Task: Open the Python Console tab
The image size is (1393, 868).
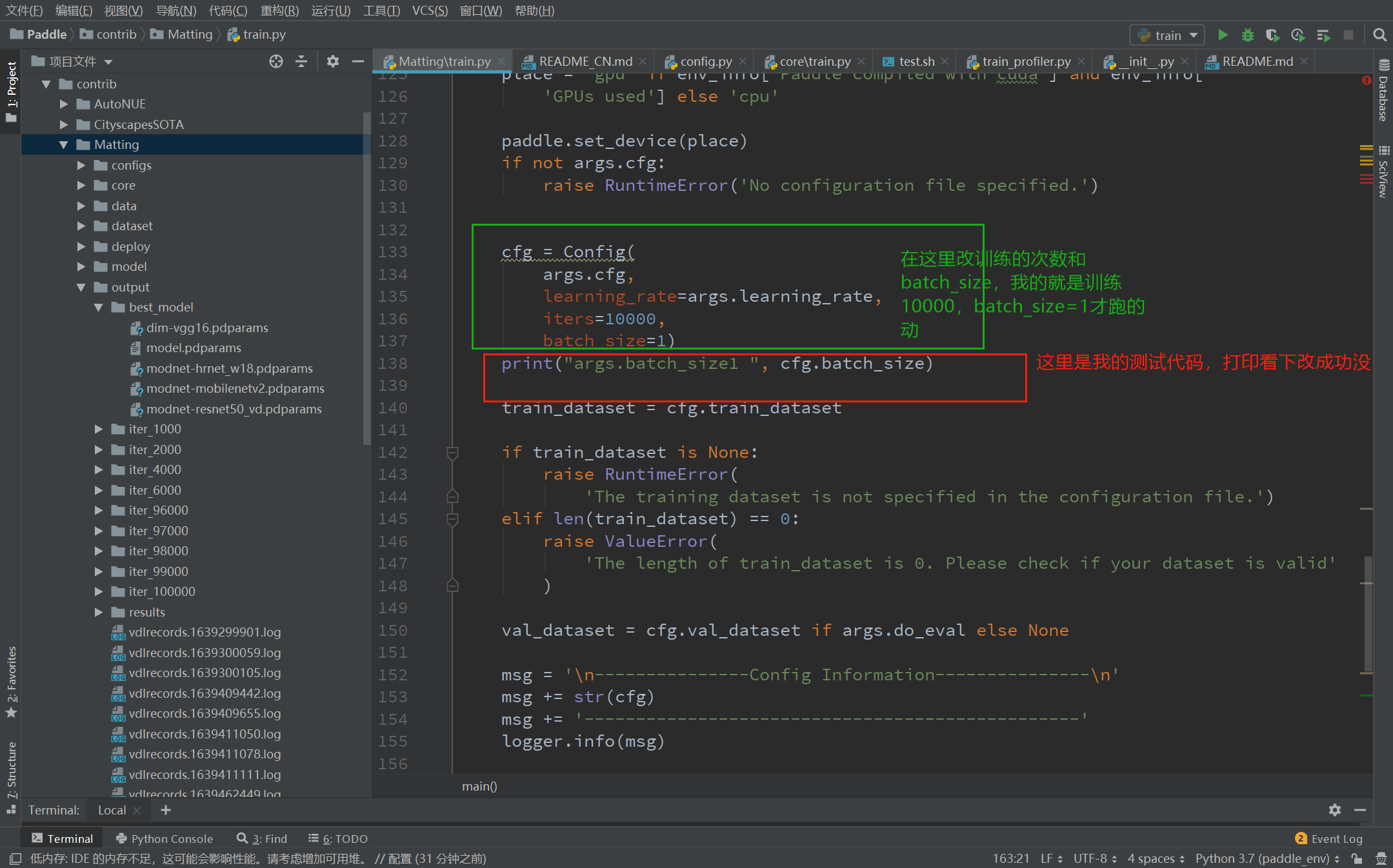Action: click(165, 838)
